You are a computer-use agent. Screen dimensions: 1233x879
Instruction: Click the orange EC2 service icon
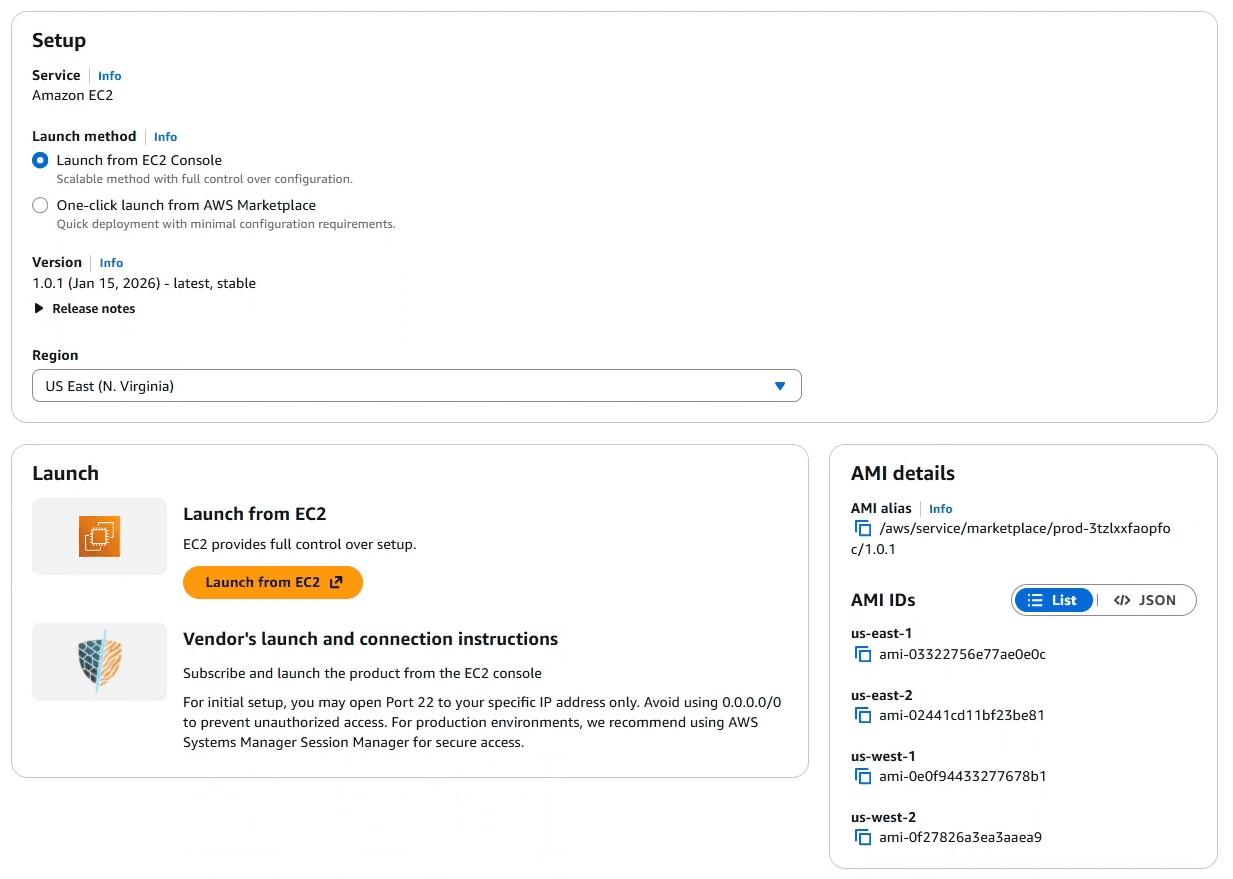point(99,536)
